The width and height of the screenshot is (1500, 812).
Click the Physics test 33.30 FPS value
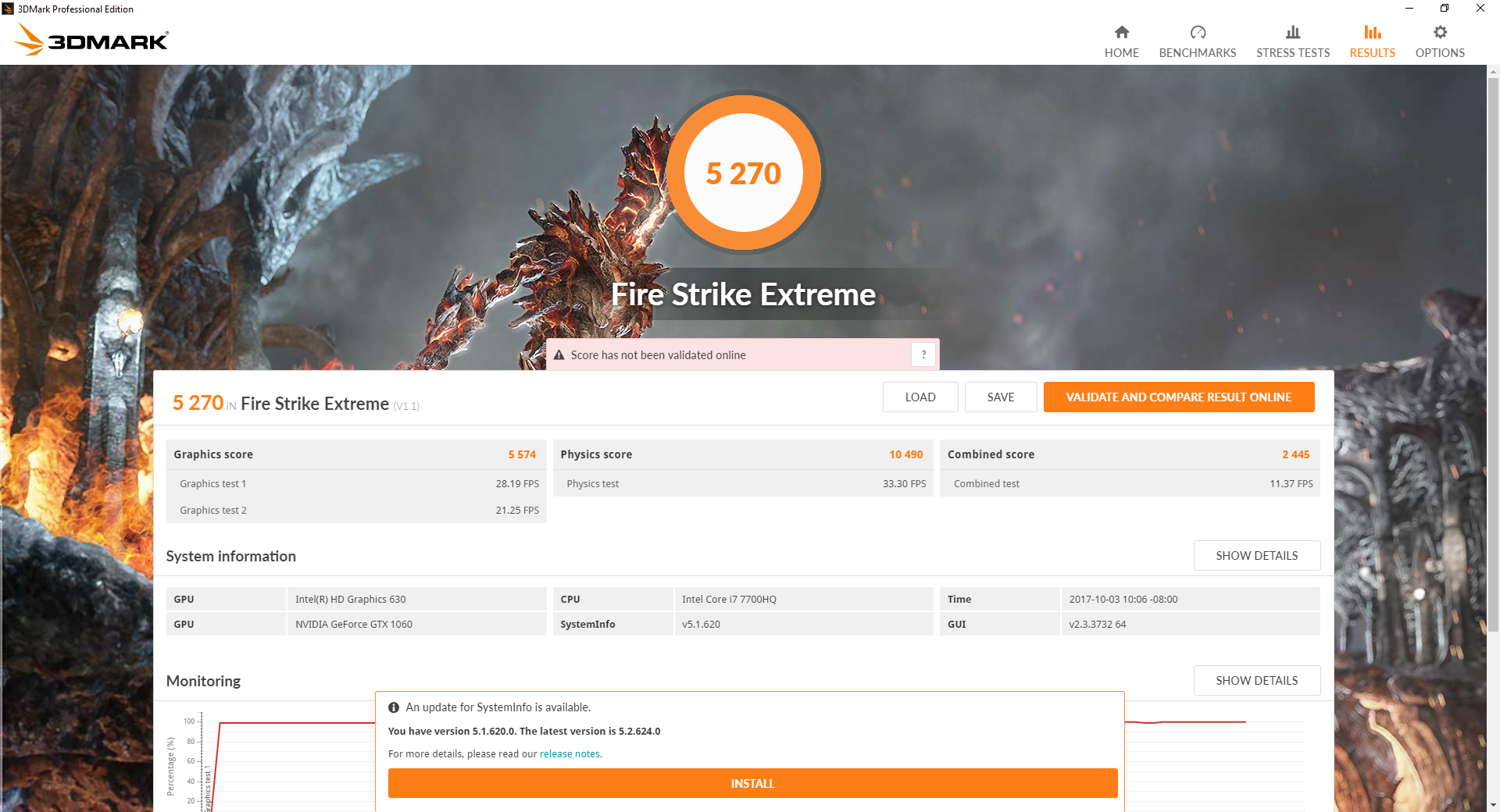905,484
